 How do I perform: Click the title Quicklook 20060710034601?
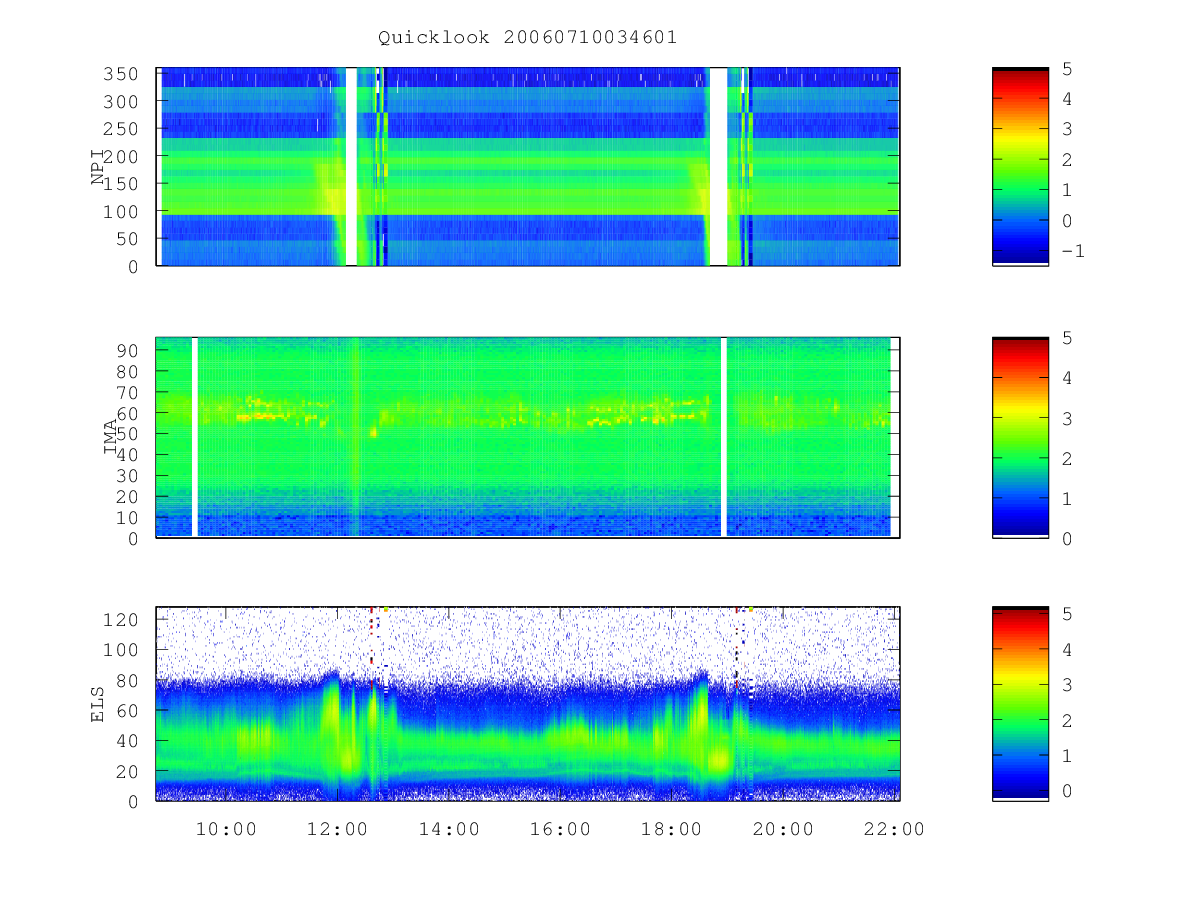point(527,38)
